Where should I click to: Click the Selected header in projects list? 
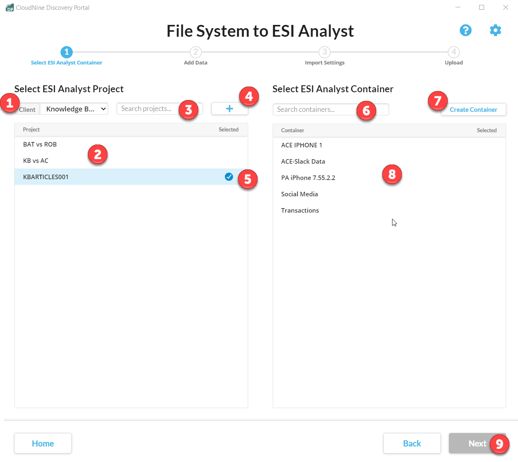click(x=229, y=129)
